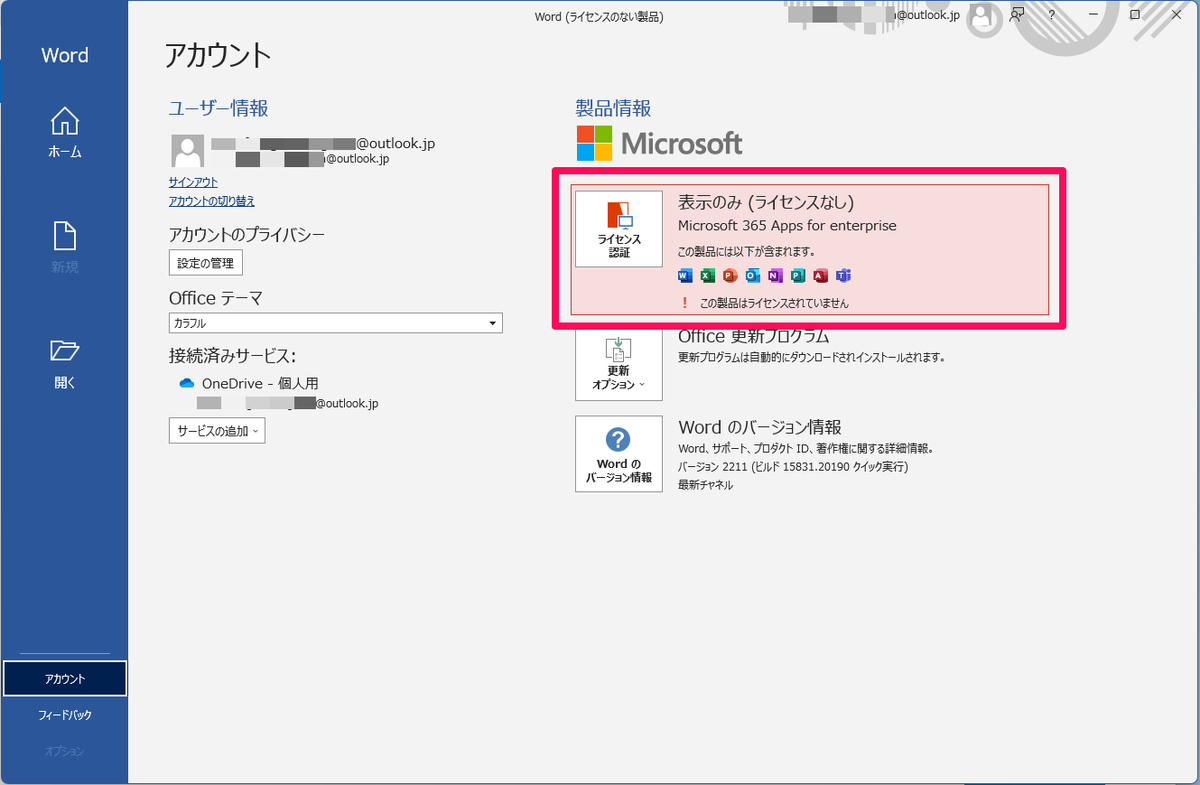Expand the サービスの追加 dropdown button

click(x=217, y=431)
